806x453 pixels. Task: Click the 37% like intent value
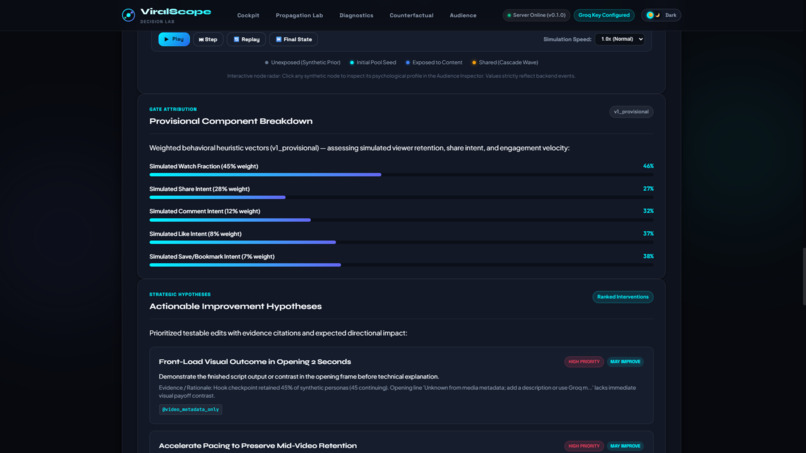point(648,233)
